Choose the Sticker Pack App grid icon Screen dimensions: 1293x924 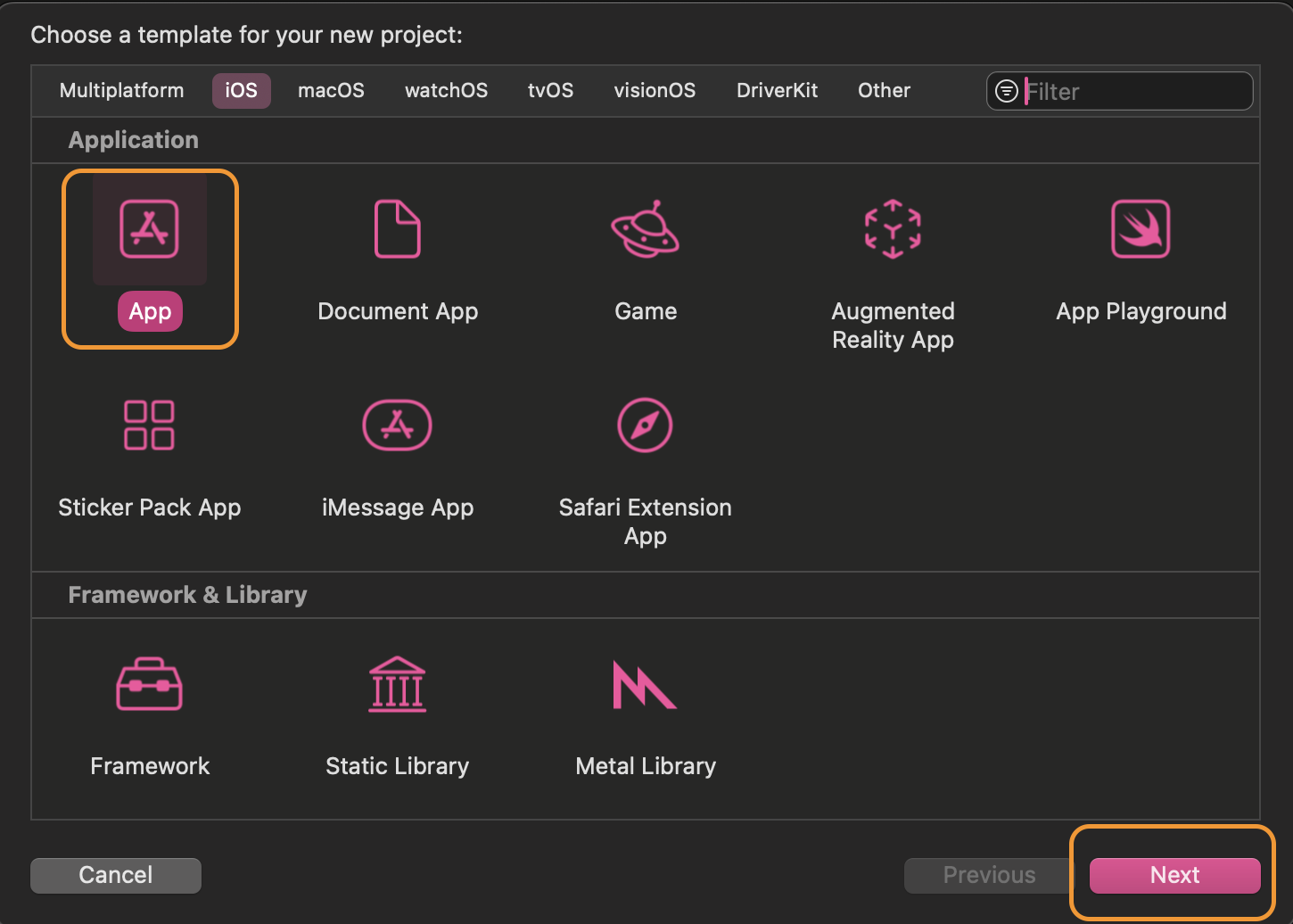coord(150,425)
